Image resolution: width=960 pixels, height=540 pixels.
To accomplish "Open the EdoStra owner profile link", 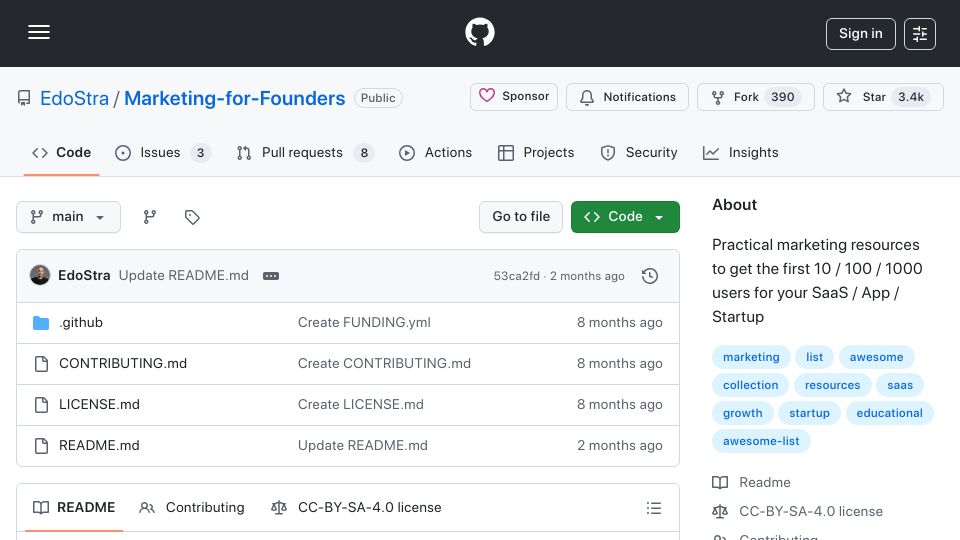I will pyautogui.click(x=74, y=98).
